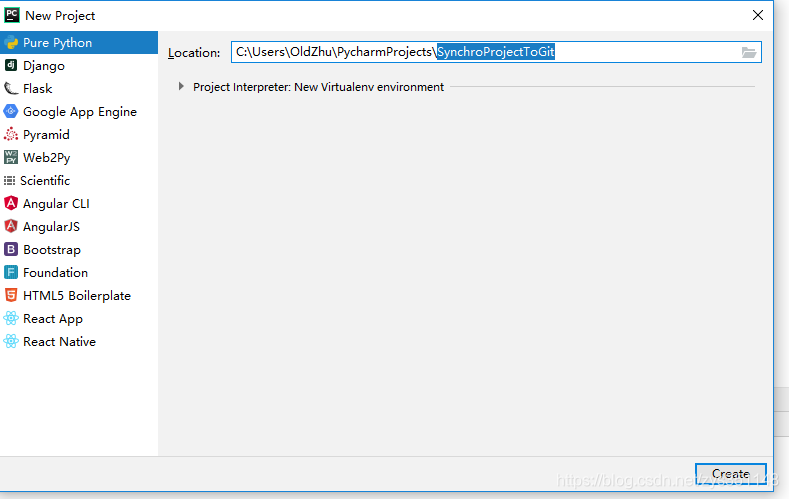789x499 pixels.
Task: Select the Pure Python project icon
Action: point(11,43)
